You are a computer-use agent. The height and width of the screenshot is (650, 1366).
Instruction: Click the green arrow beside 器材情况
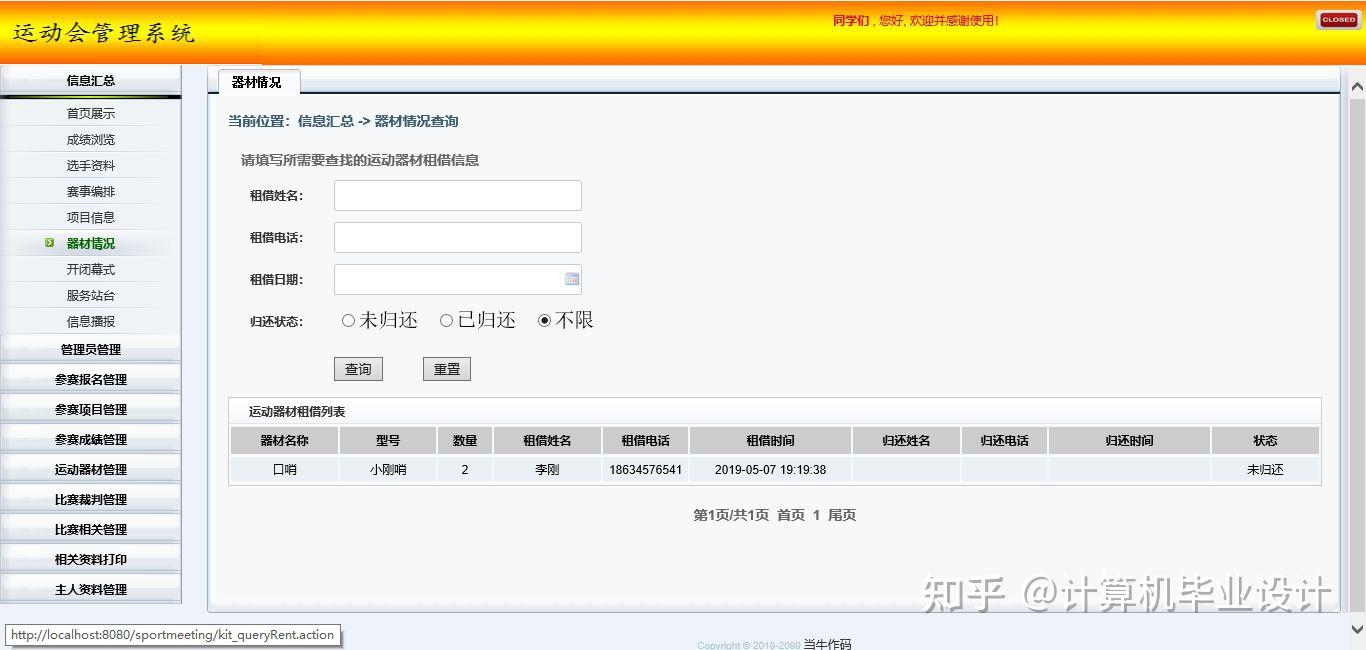(48, 243)
